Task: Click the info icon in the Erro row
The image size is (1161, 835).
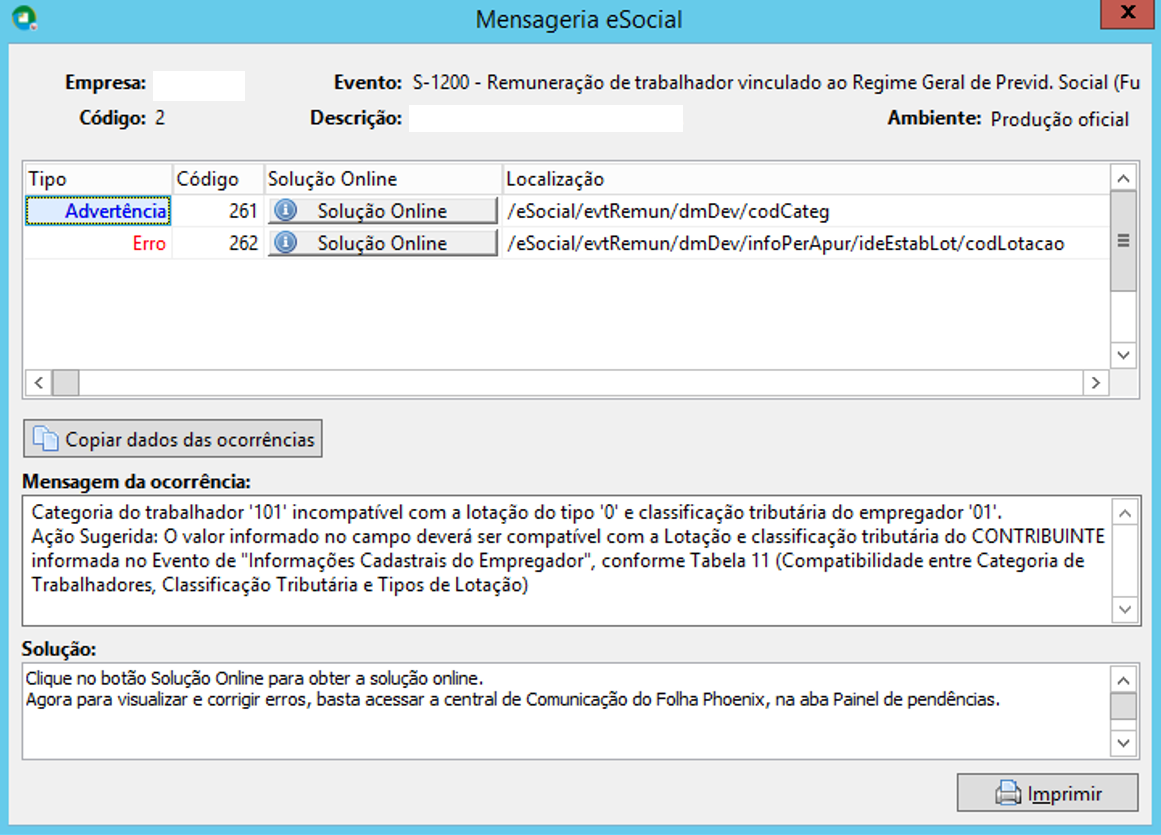Action: tap(285, 243)
